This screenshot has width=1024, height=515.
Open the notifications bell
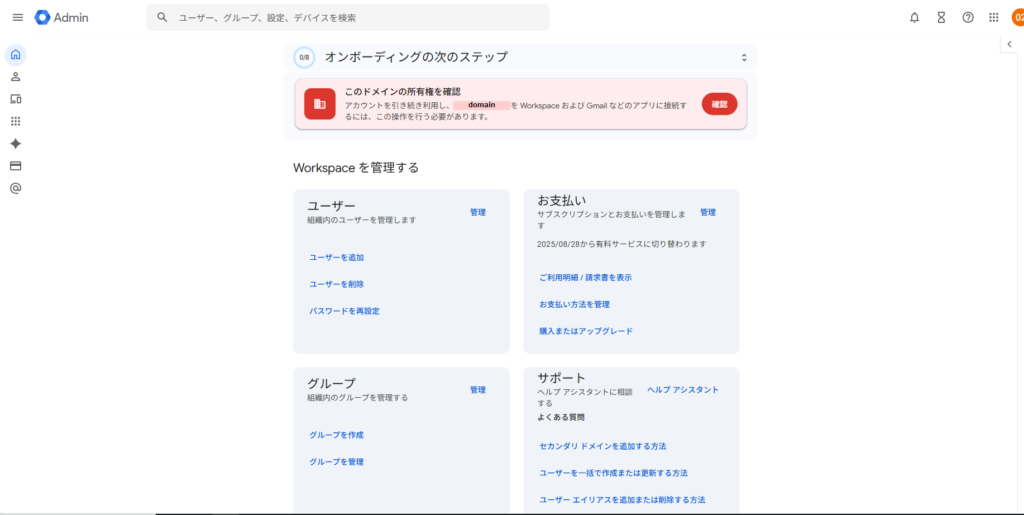(914, 17)
